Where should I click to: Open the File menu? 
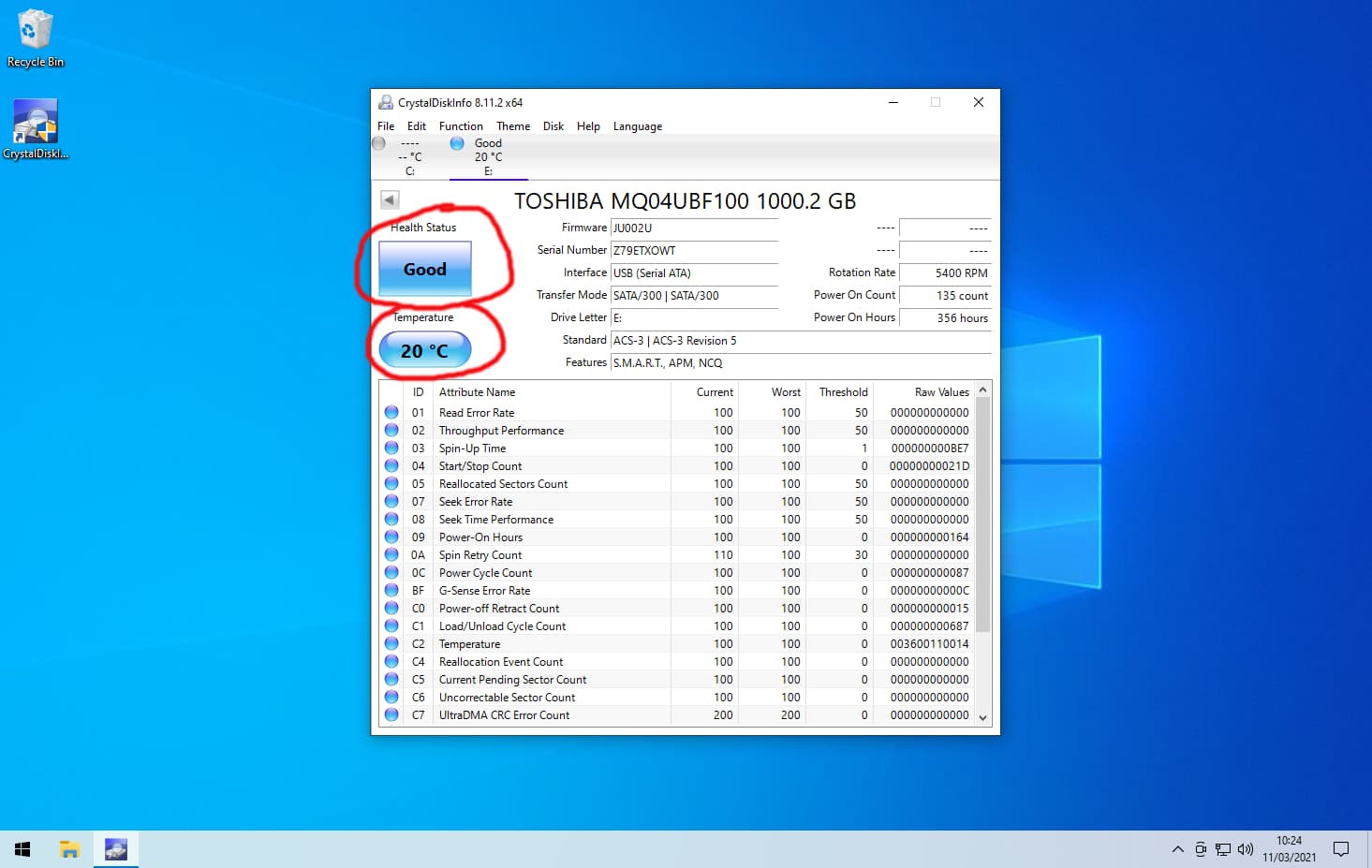point(386,126)
